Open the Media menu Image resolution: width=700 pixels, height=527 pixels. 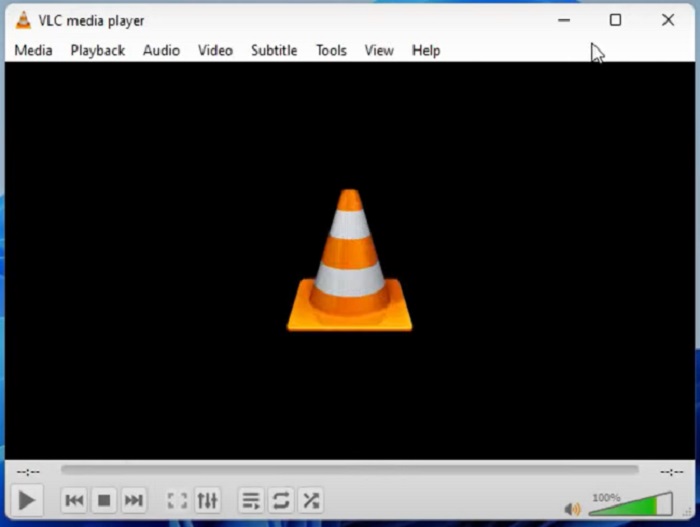point(33,50)
